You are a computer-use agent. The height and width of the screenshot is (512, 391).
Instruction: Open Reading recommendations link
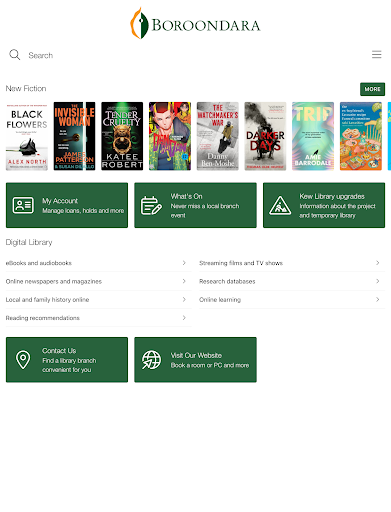pyautogui.click(x=98, y=318)
